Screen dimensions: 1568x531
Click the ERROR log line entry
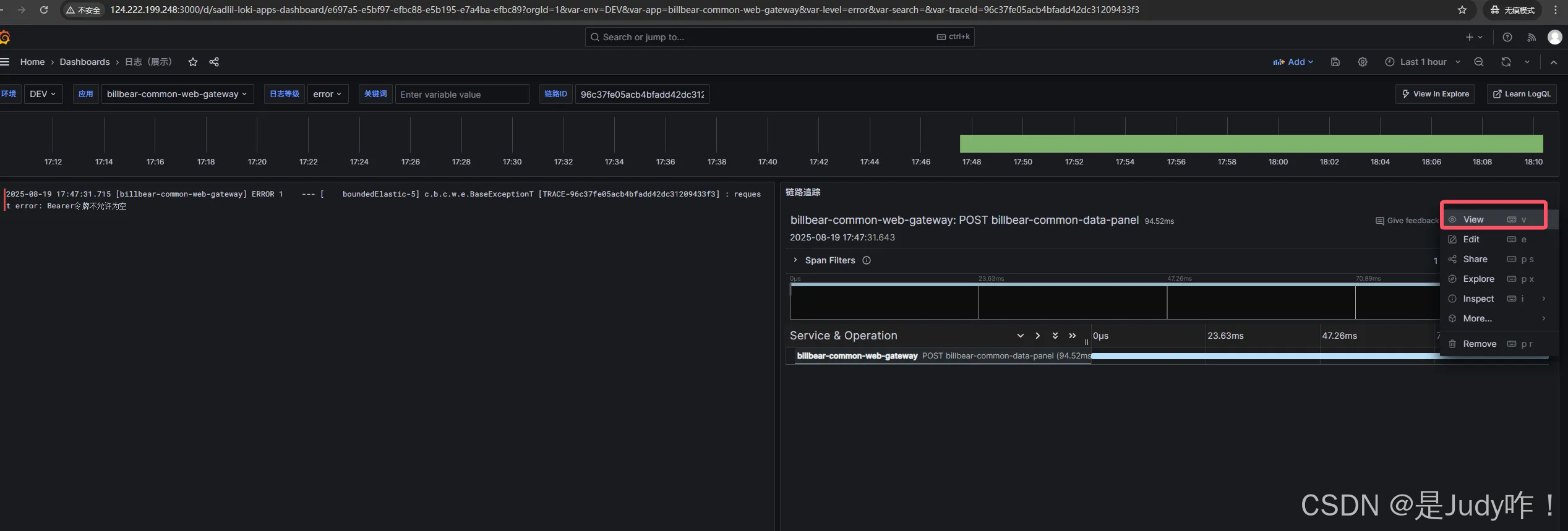click(x=383, y=200)
